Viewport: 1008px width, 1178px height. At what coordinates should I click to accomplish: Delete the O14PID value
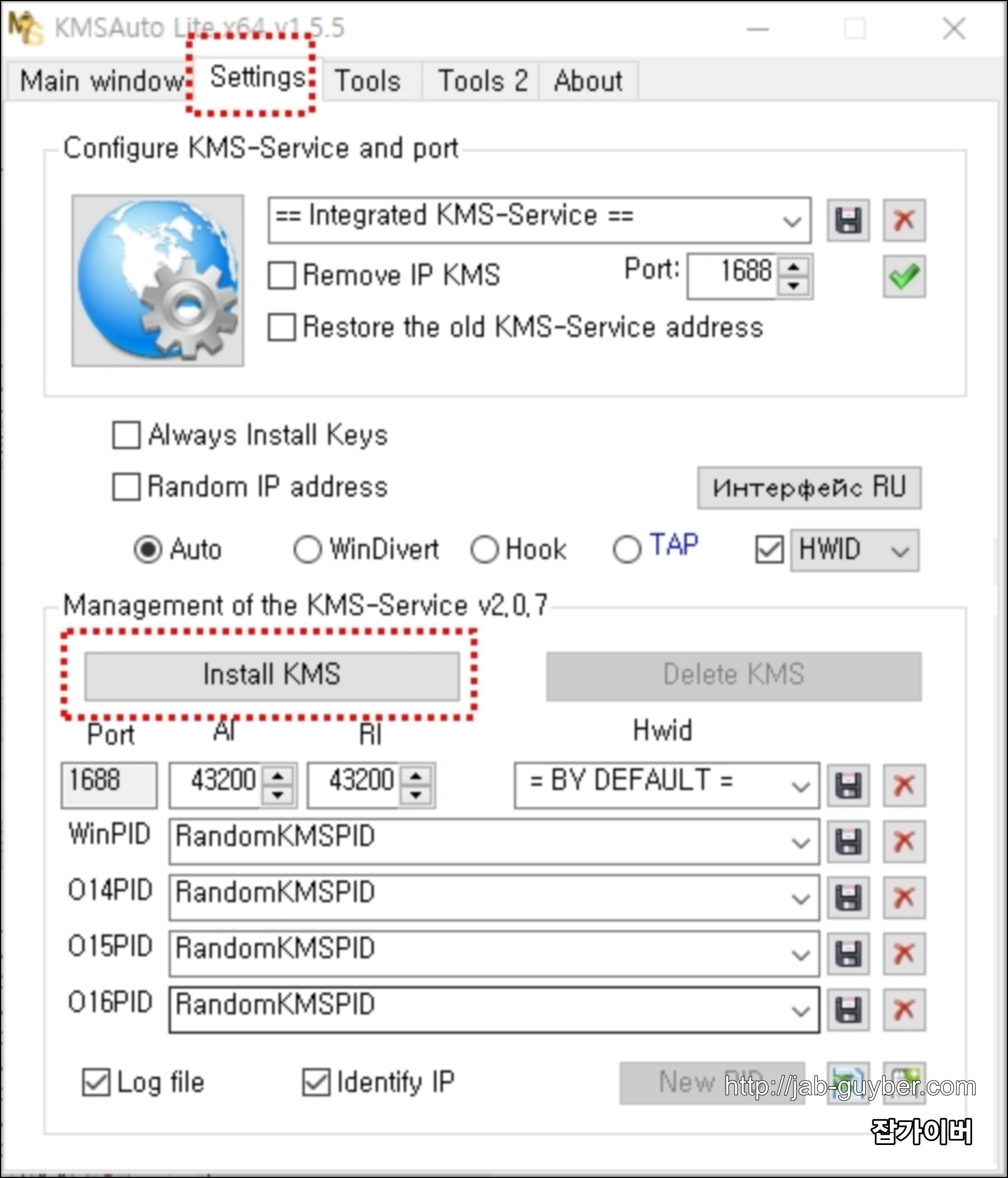(x=904, y=897)
